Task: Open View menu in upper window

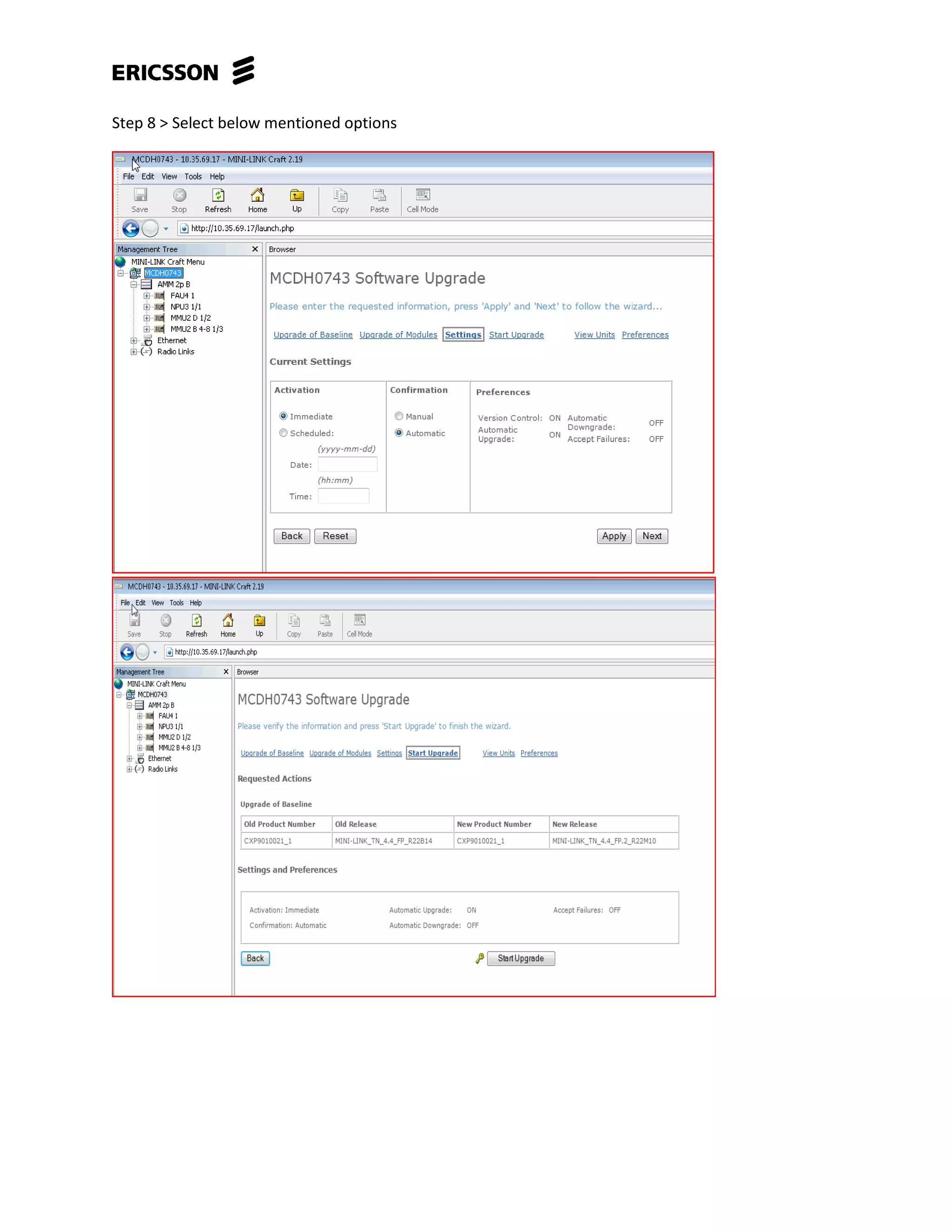Action: 169,177
